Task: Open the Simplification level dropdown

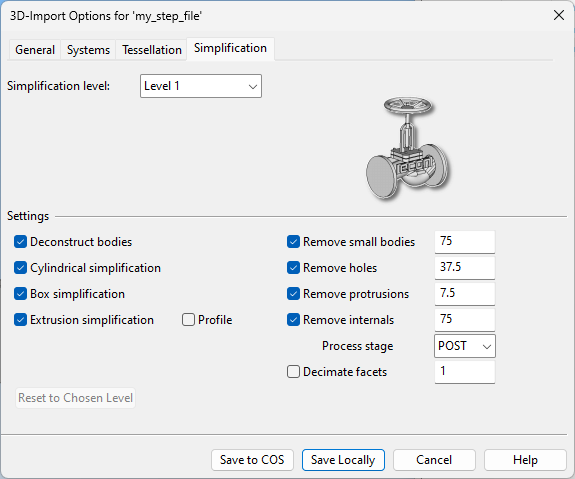Action: tap(201, 86)
